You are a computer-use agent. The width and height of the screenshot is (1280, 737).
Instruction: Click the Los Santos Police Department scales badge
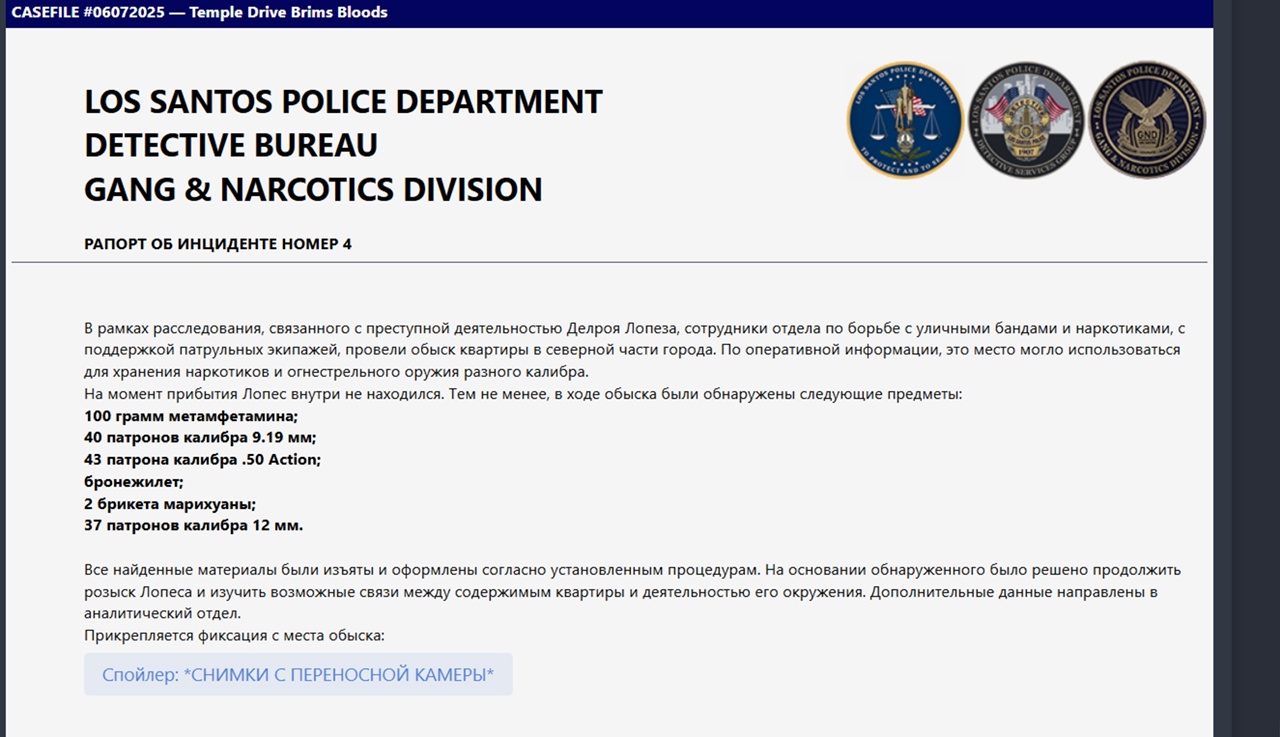[x=905, y=120]
